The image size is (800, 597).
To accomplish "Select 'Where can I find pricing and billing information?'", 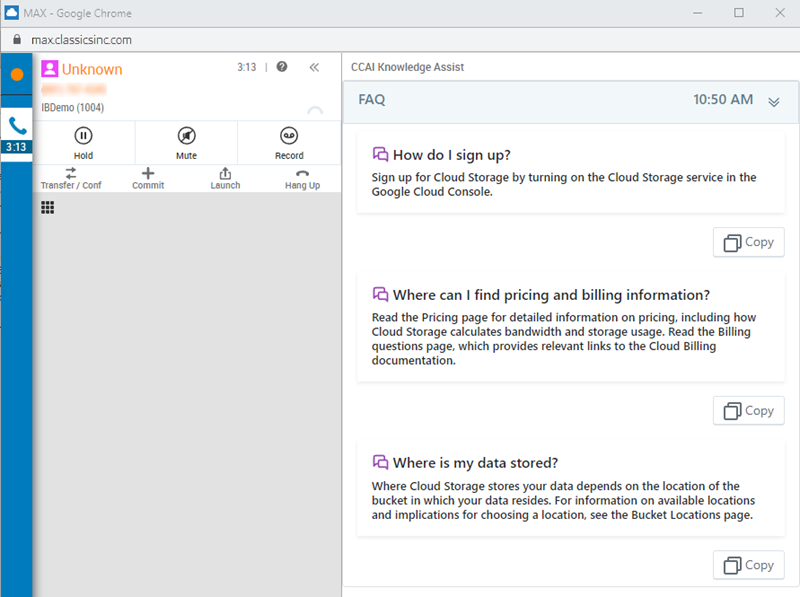I will 551,295.
